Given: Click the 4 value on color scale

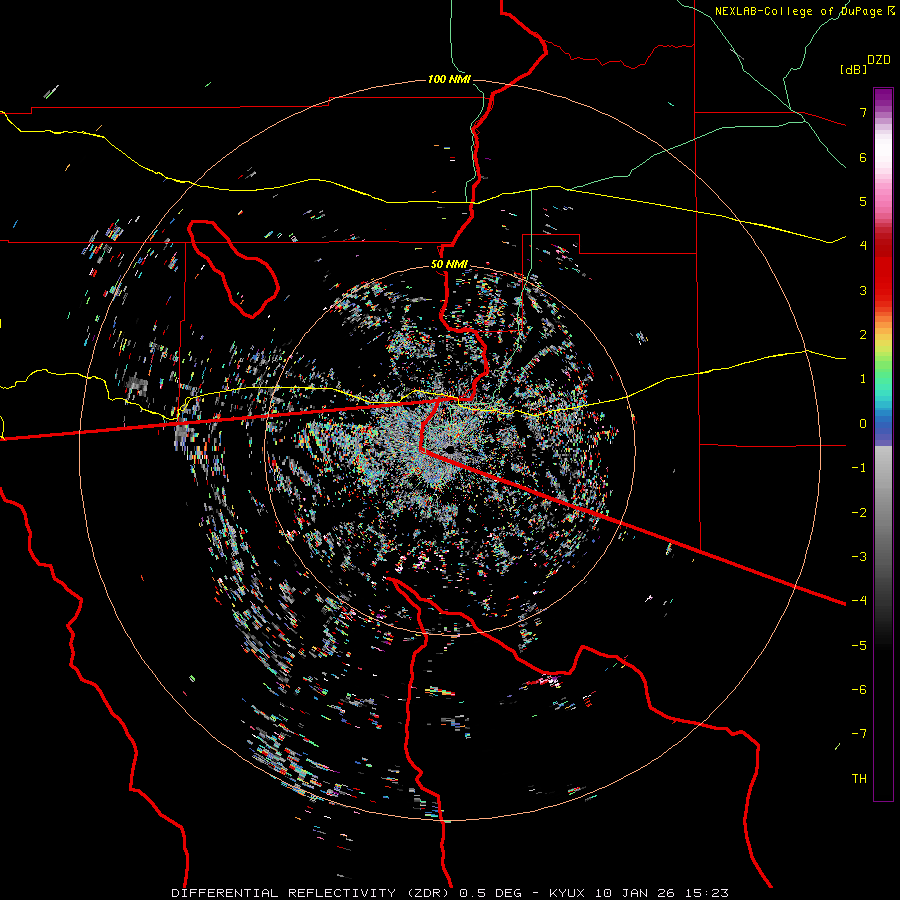Looking at the screenshot, I should point(863,246).
